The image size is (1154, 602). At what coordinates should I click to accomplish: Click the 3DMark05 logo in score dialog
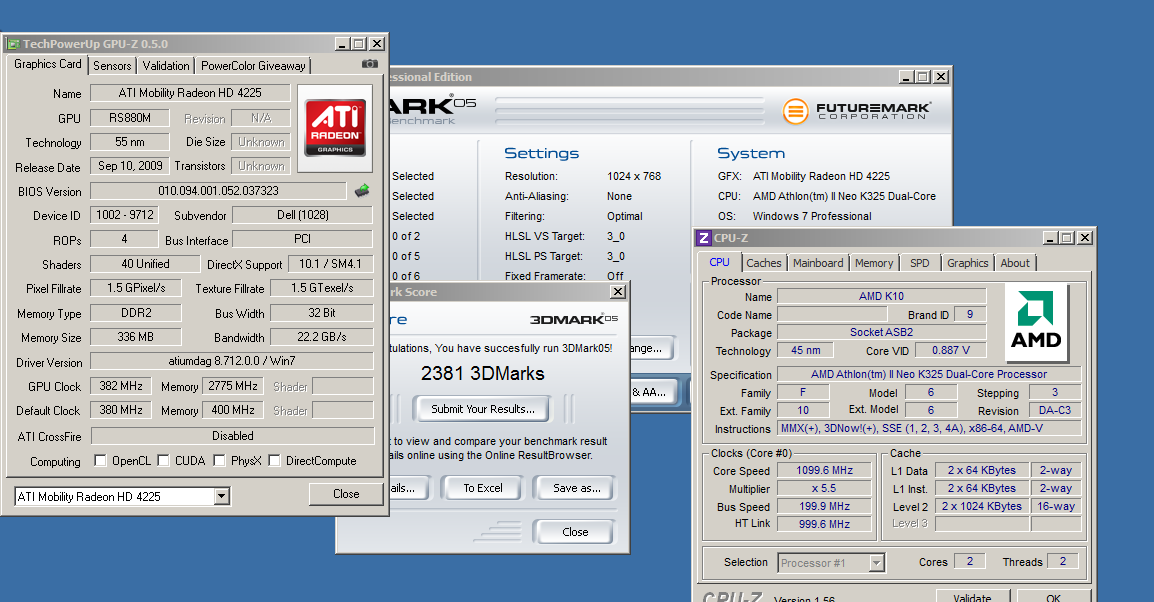[x=573, y=319]
